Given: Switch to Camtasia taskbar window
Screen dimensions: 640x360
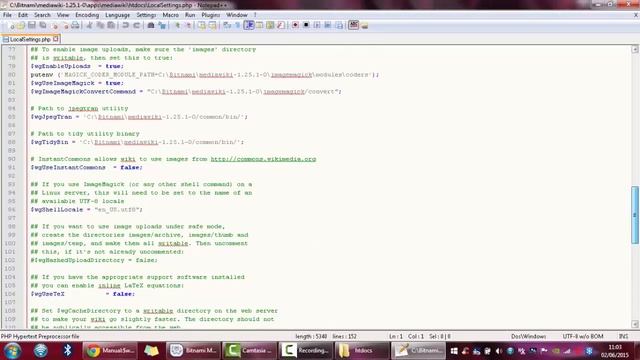Looking at the screenshot, I should [249, 351].
